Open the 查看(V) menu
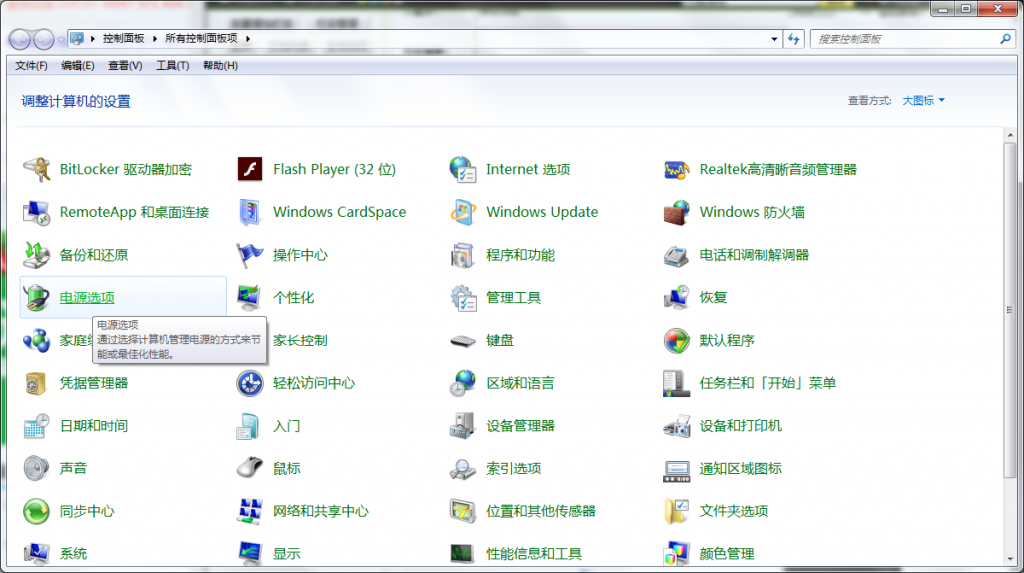This screenshot has width=1024, height=573. pos(125,65)
